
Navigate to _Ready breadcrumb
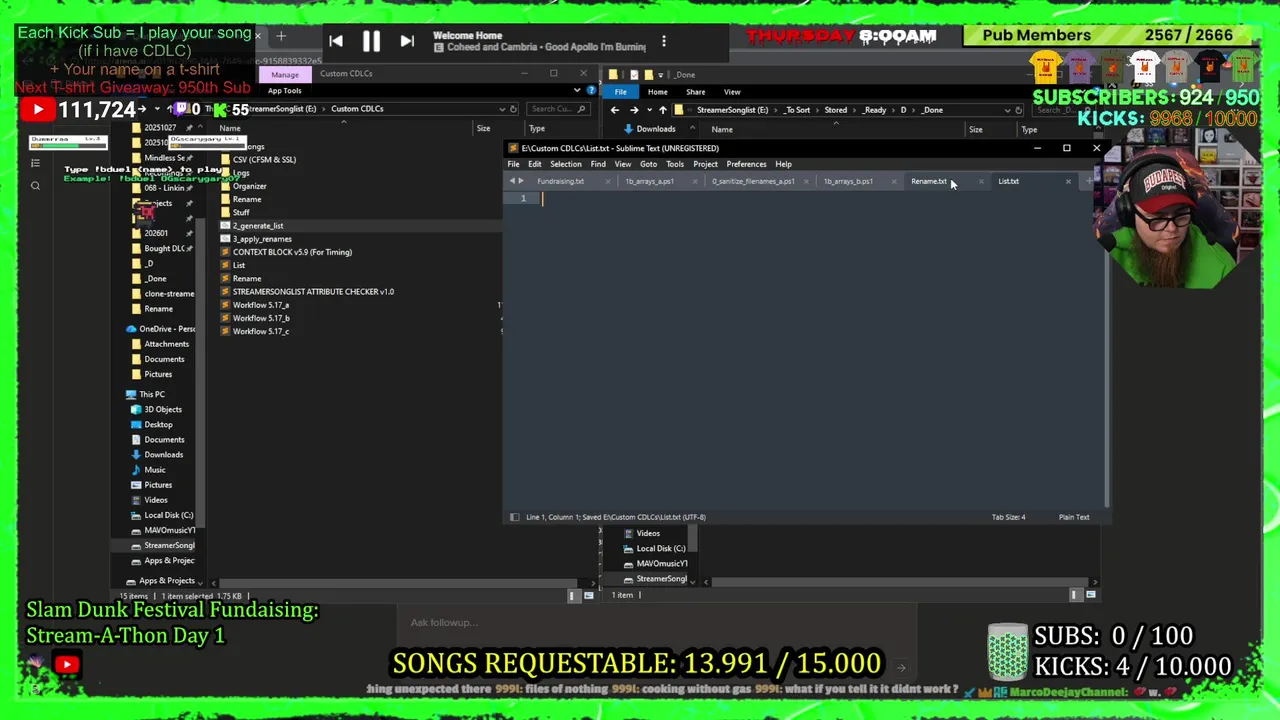tap(875, 110)
